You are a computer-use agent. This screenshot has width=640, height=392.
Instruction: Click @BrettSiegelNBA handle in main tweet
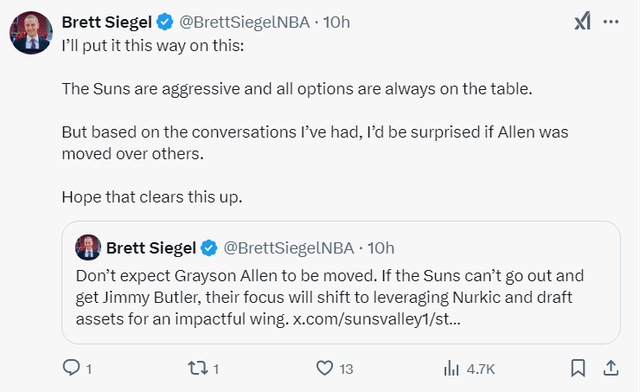(x=244, y=22)
